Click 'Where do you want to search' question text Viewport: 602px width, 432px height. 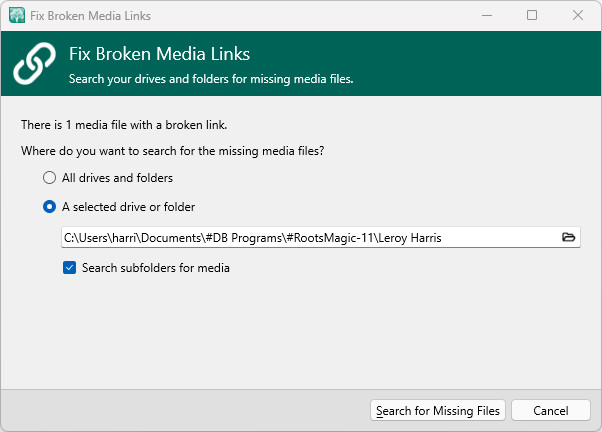pyautogui.click(x=172, y=151)
